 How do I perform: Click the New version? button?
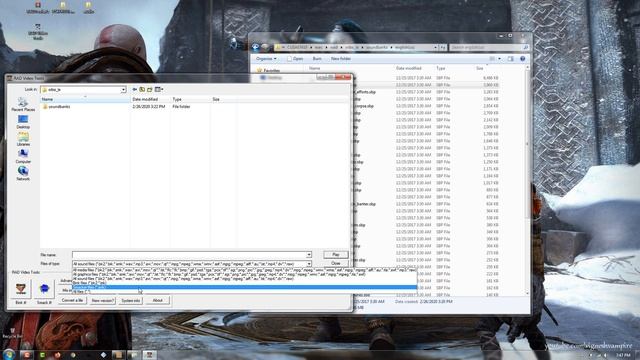[102, 300]
